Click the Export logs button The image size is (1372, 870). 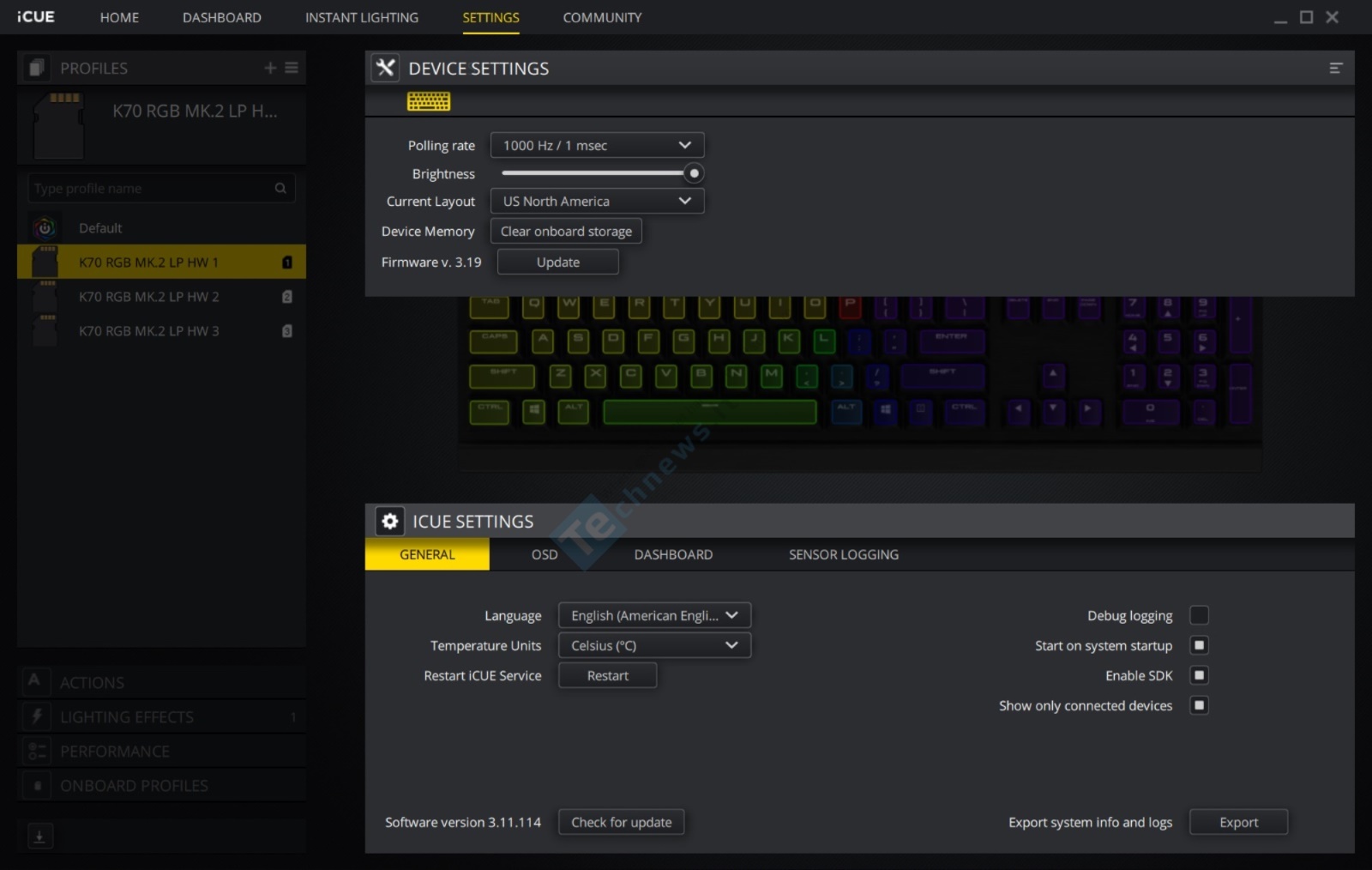(x=1239, y=822)
